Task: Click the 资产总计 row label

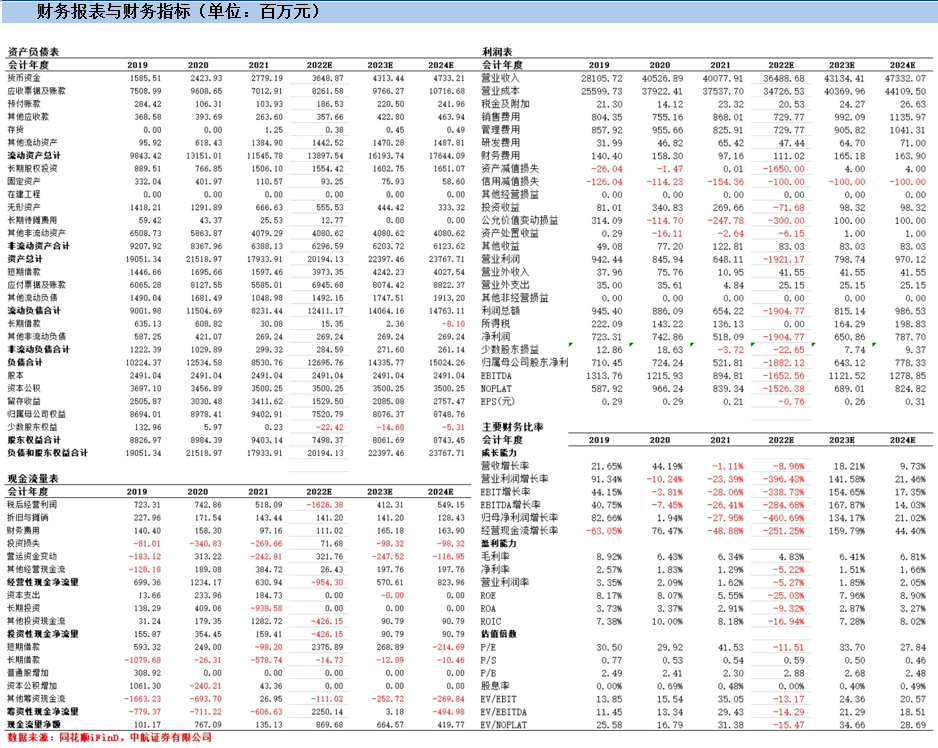Action: (25, 259)
